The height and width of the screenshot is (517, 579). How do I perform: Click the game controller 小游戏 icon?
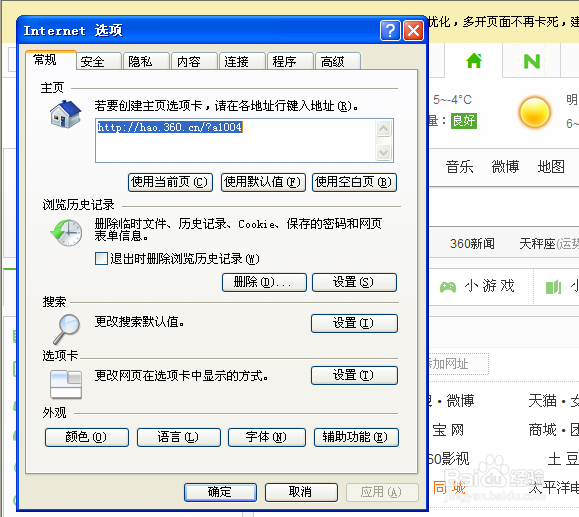coord(448,287)
